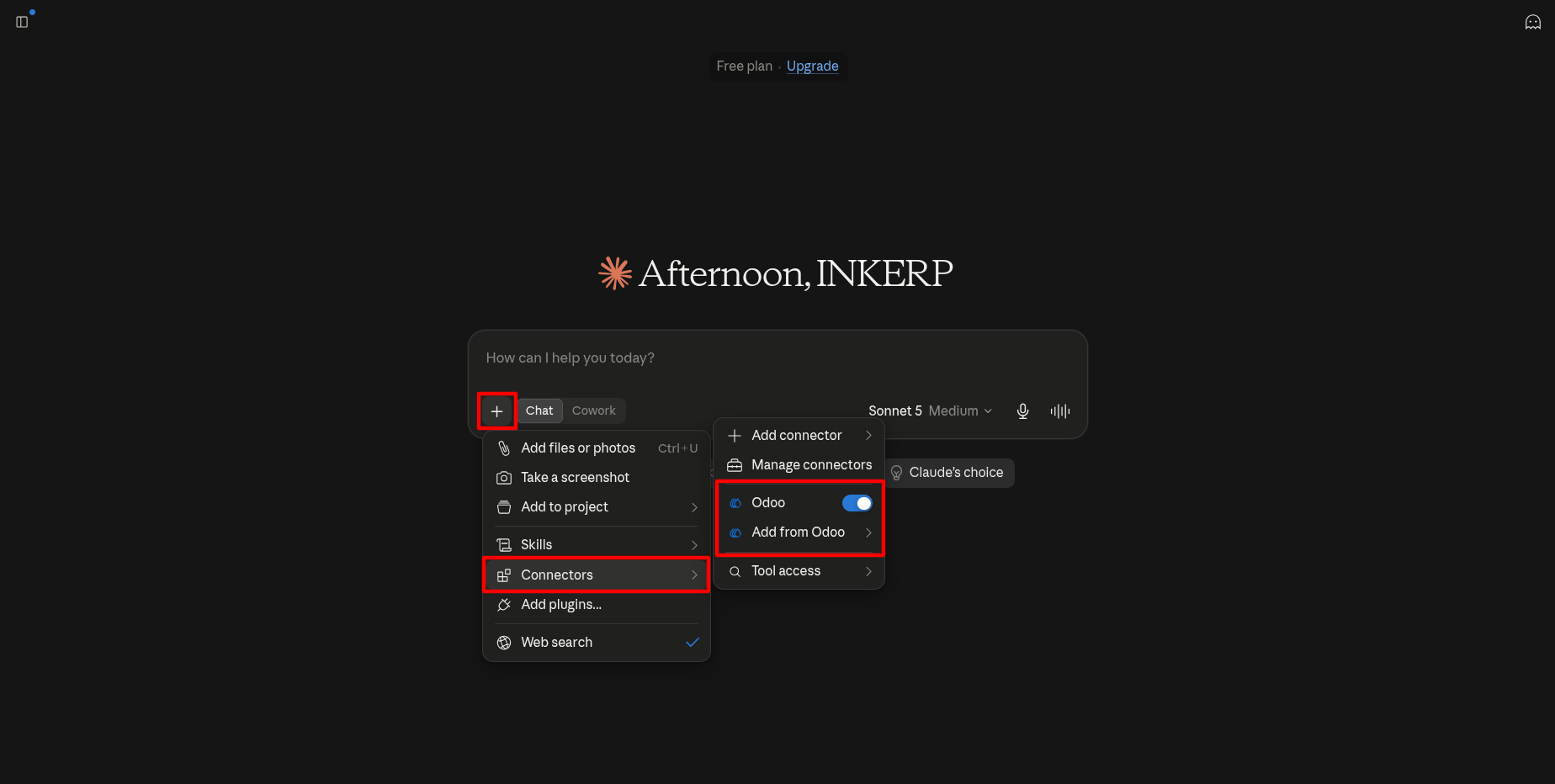Open the Sonnet 5 Medium model dropdown
This screenshot has width=1555, height=784.
pyautogui.click(x=930, y=411)
